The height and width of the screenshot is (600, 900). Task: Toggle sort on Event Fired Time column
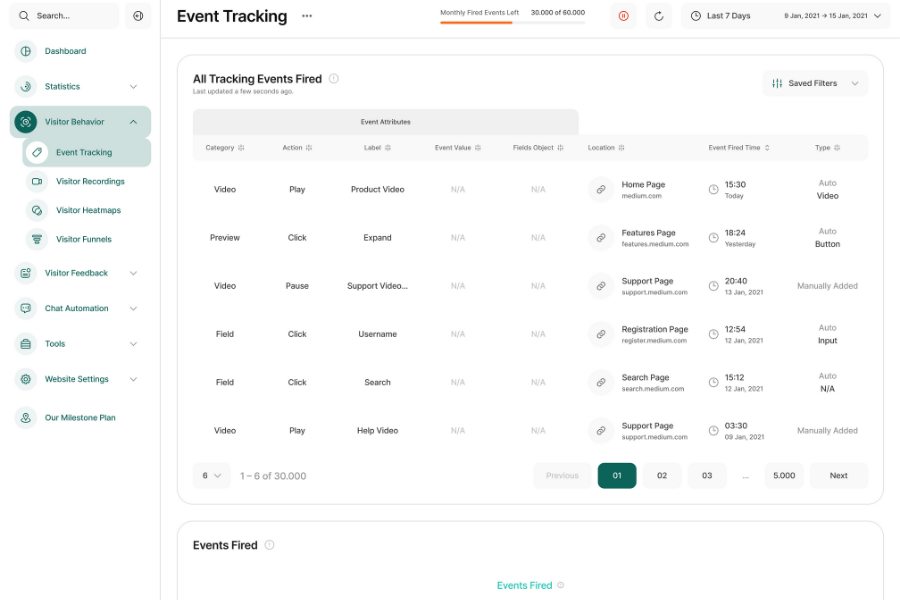[767, 148]
